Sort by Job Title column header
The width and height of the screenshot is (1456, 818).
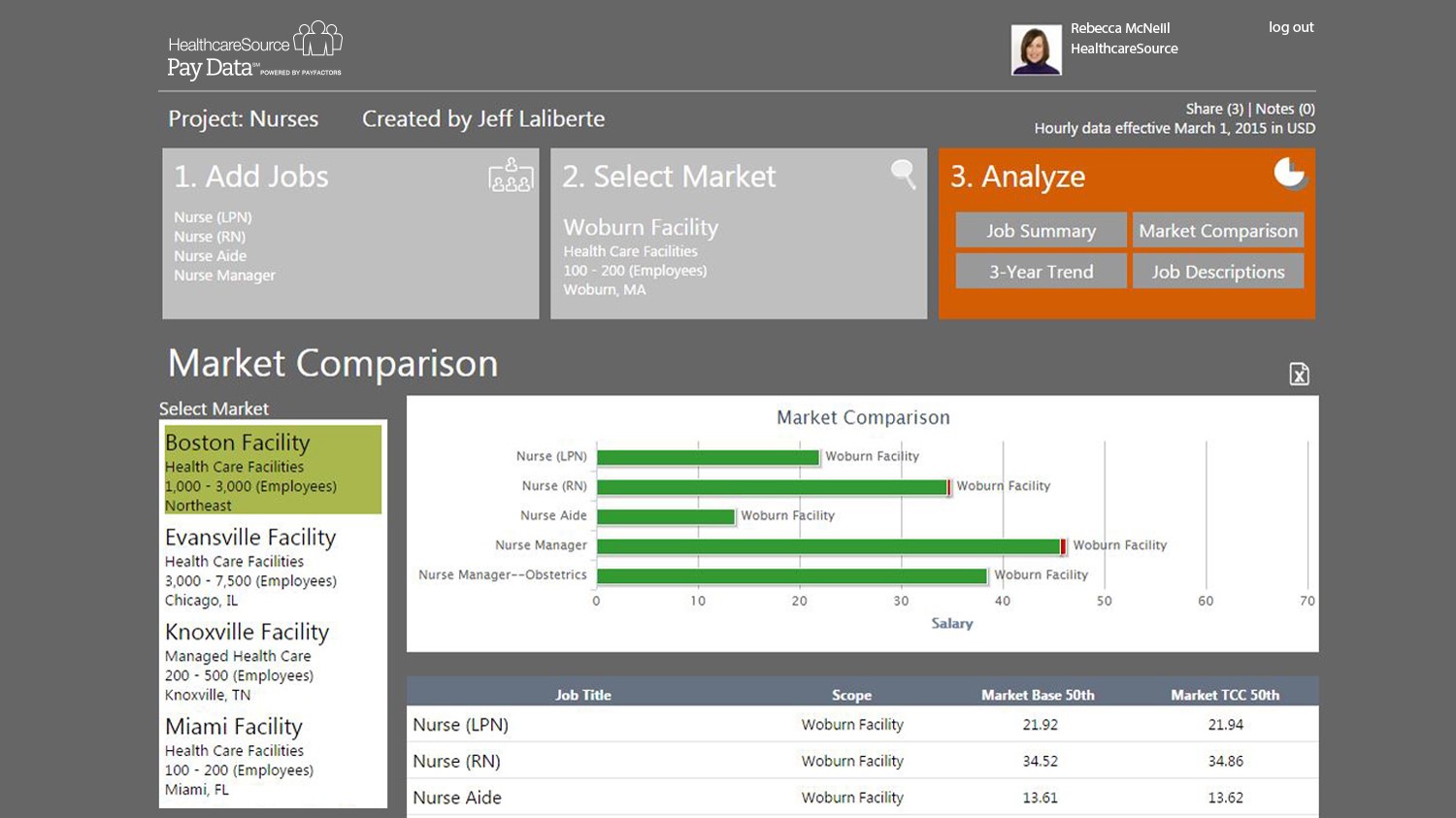[x=583, y=695]
